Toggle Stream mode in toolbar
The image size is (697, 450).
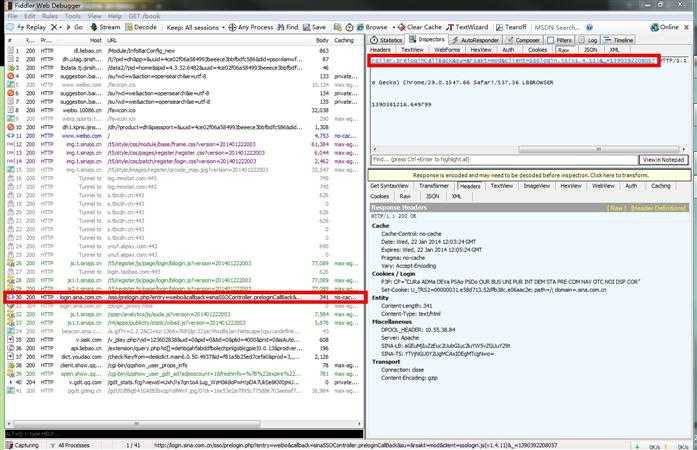105,27
